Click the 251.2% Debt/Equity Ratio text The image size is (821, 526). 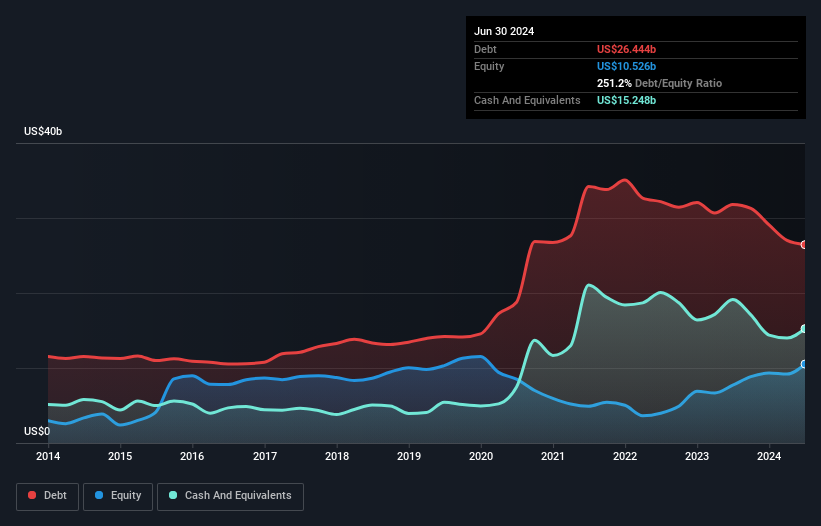click(659, 83)
